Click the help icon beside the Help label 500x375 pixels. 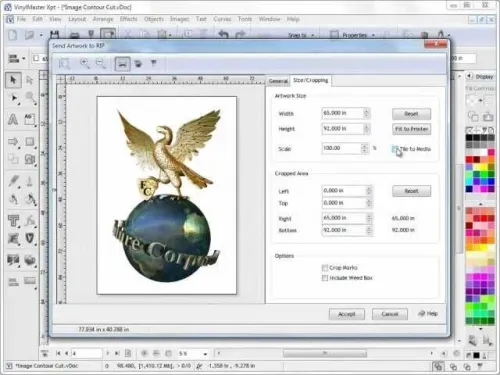coord(421,314)
